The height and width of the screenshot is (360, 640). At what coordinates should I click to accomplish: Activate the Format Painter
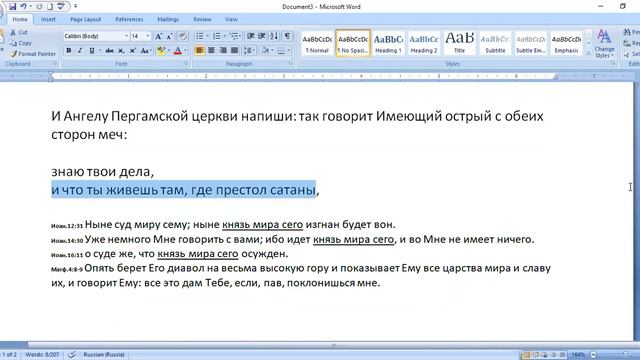(x=33, y=54)
